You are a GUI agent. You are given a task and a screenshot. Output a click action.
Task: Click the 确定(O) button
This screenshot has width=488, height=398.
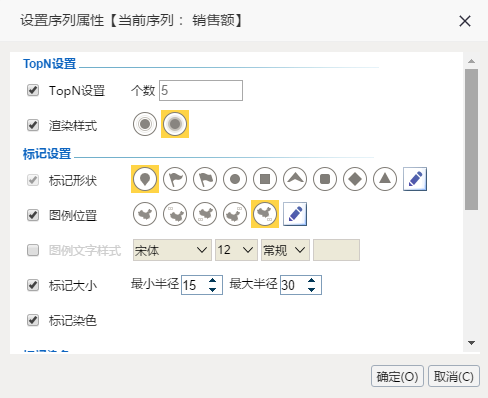(x=397, y=376)
